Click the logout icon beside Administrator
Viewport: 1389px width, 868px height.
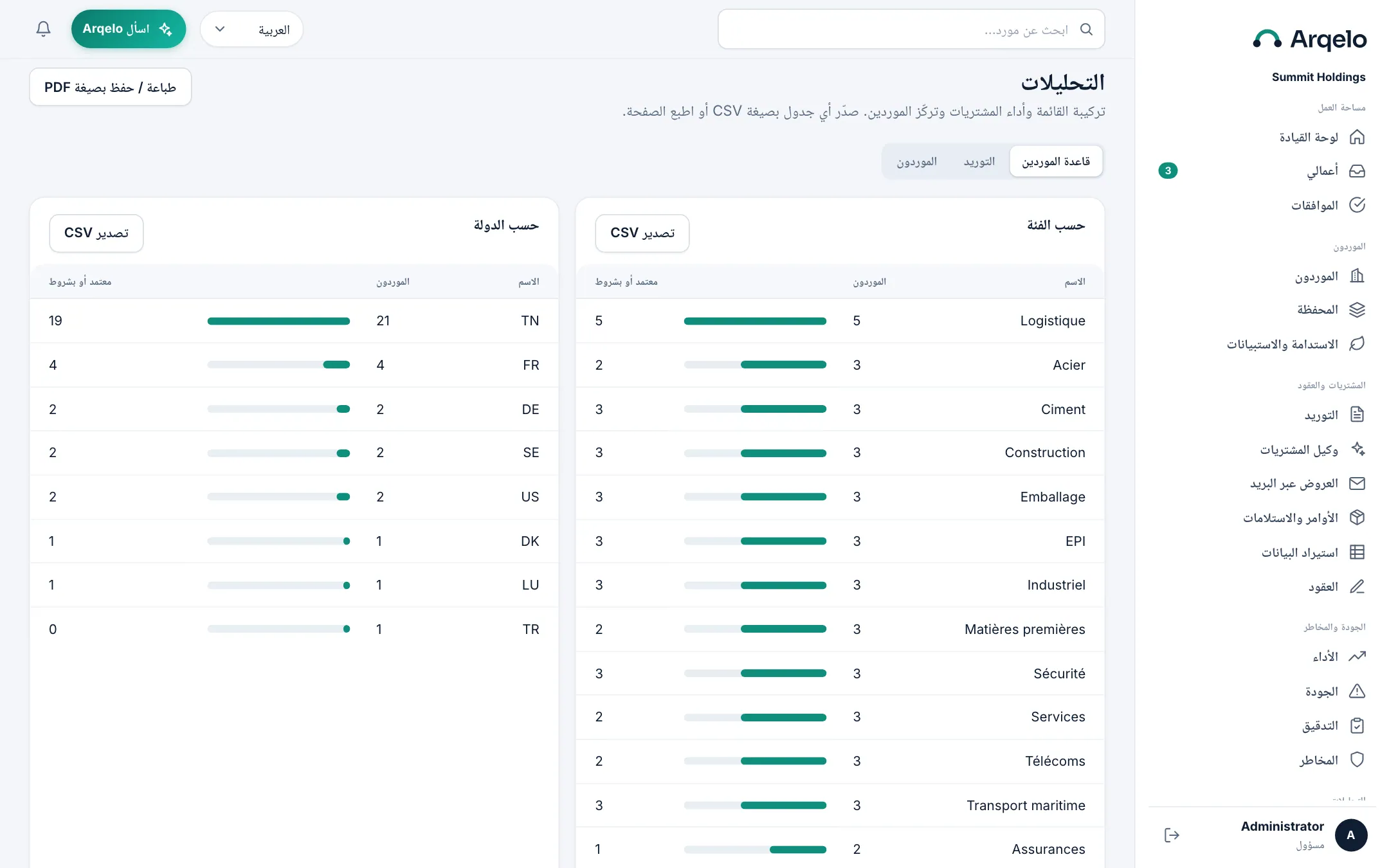tap(1172, 835)
